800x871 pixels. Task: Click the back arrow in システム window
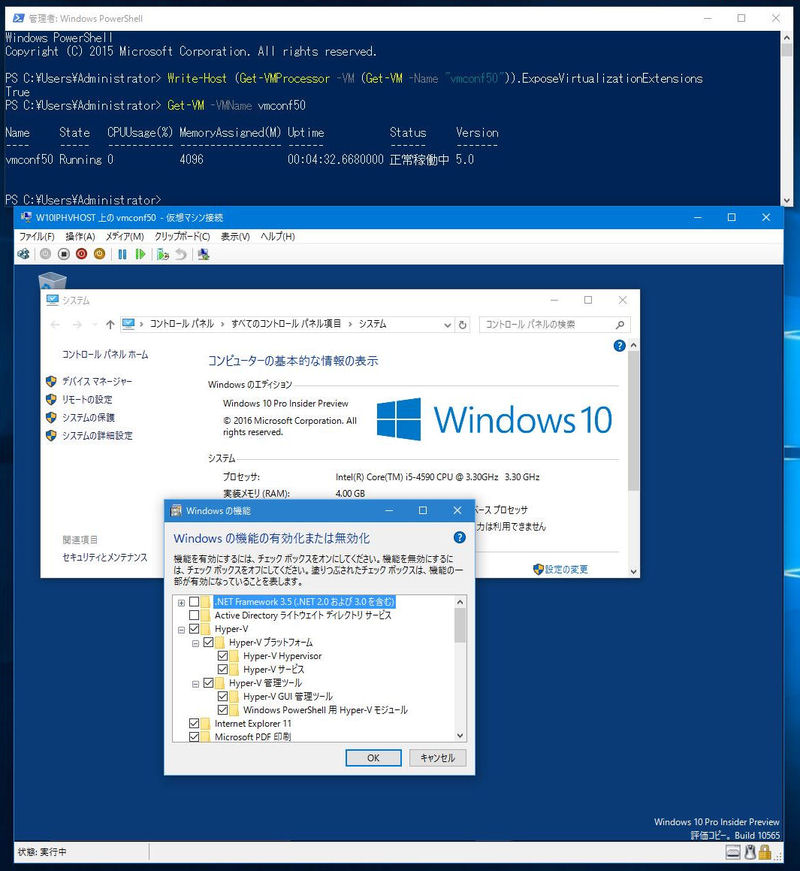click(55, 324)
